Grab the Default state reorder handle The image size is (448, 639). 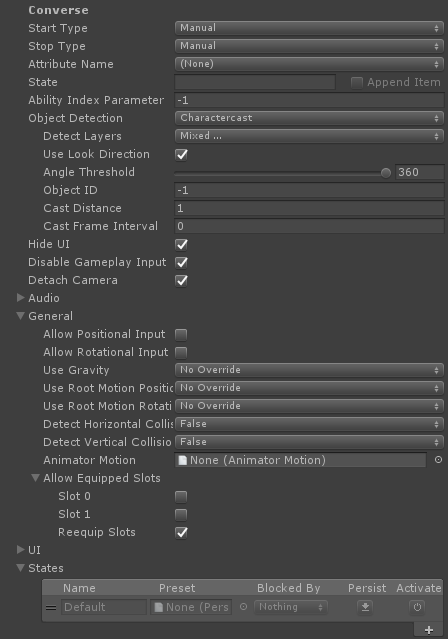51,608
